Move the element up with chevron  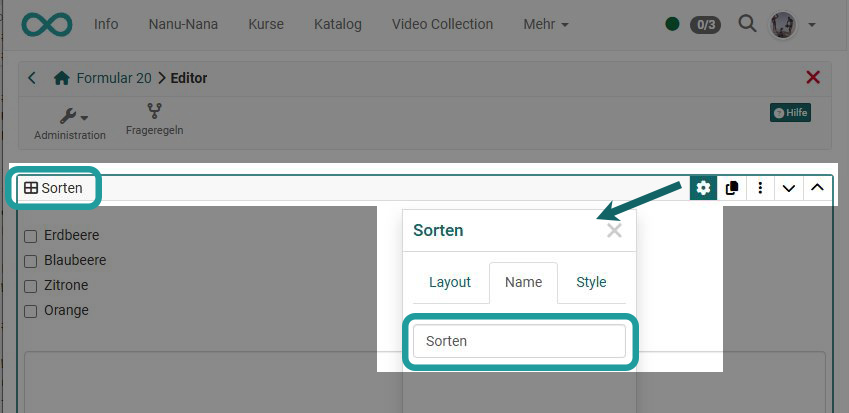click(x=817, y=188)
